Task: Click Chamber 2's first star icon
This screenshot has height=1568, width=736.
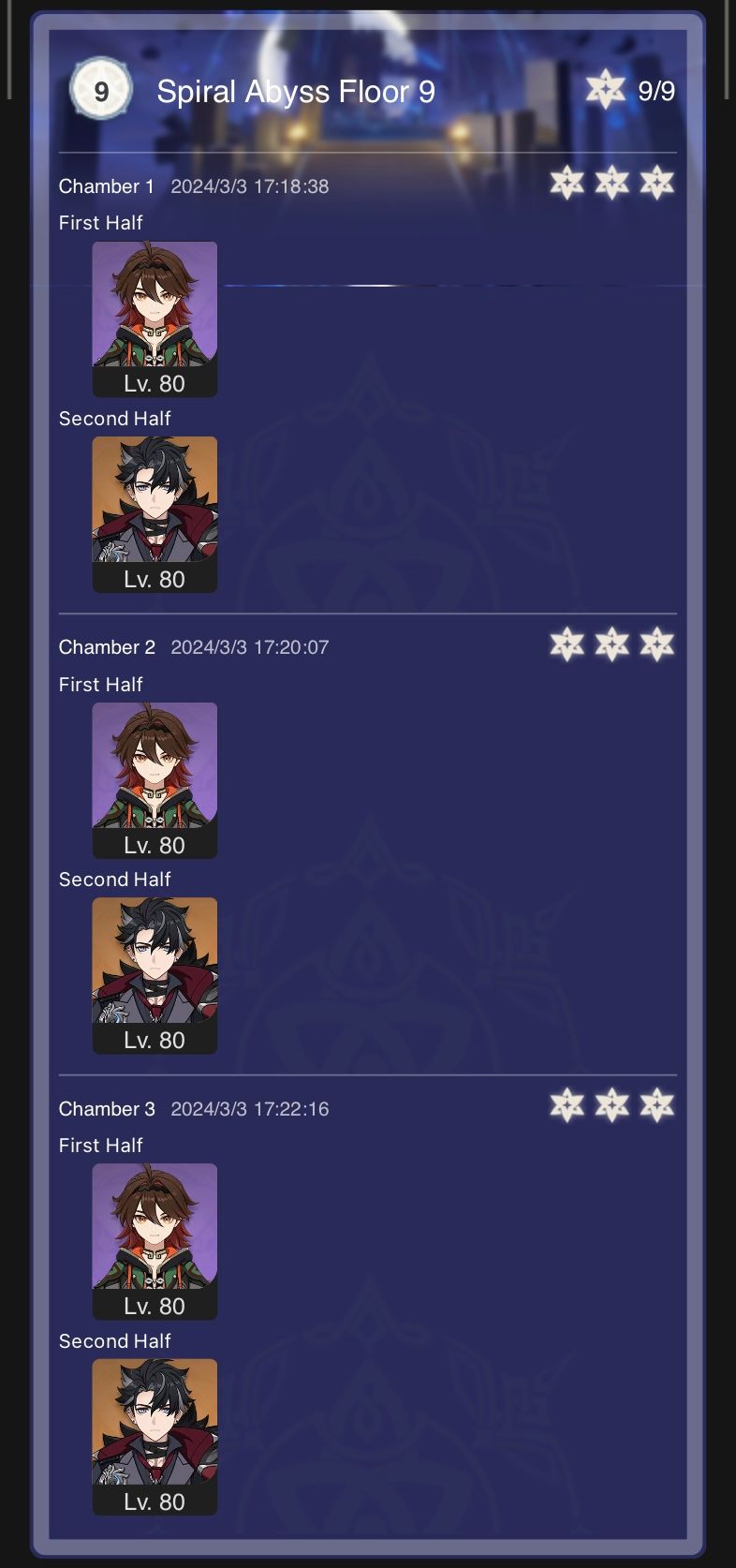Action: tap(567, 644)
